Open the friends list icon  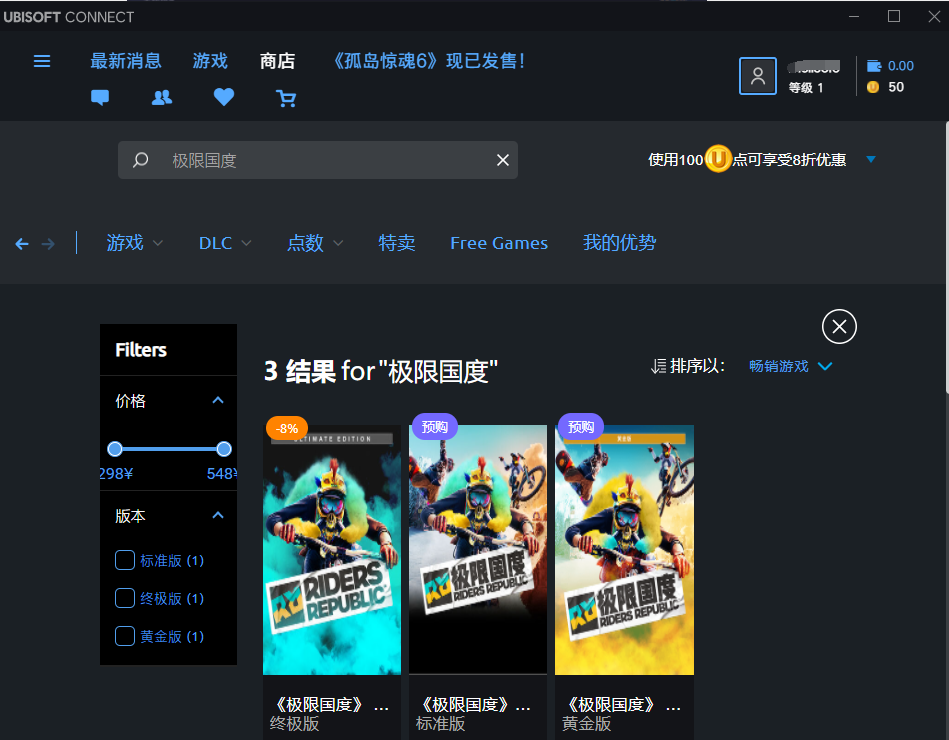pos(162,97)
